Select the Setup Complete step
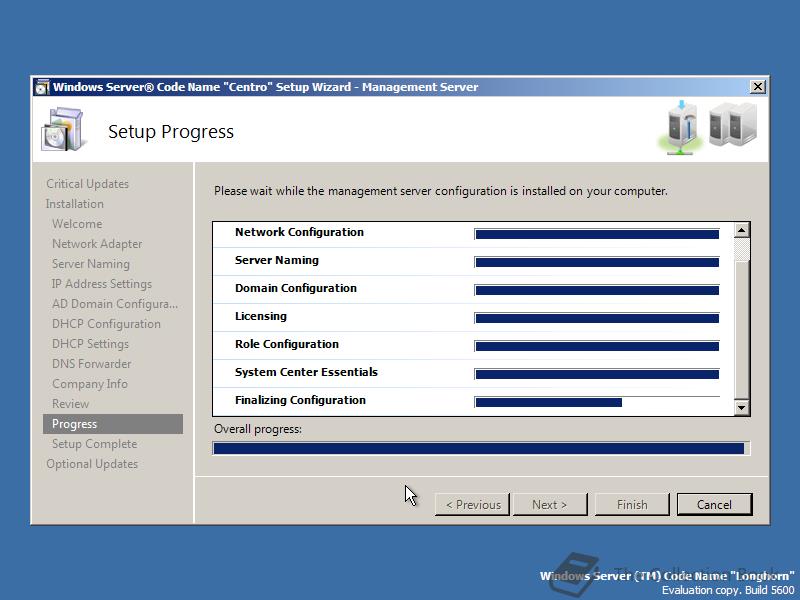The width and height of the screenshot is (800, 600). pyautogui.click(x=94, y=444)
